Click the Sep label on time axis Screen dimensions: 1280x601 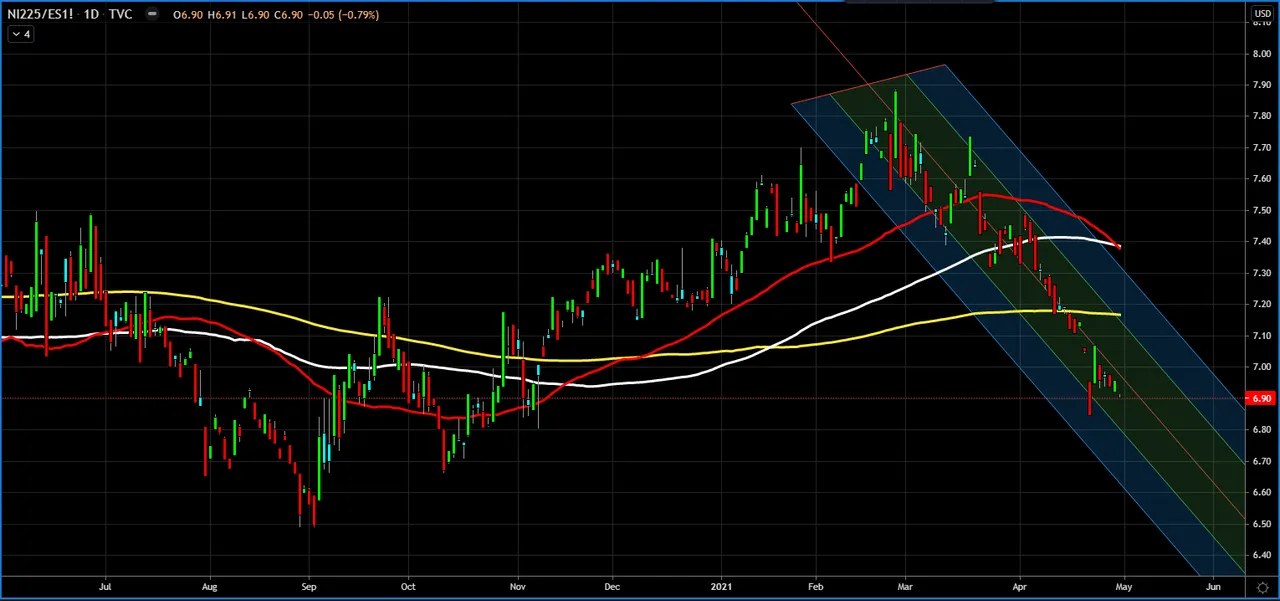pos(309,588)
